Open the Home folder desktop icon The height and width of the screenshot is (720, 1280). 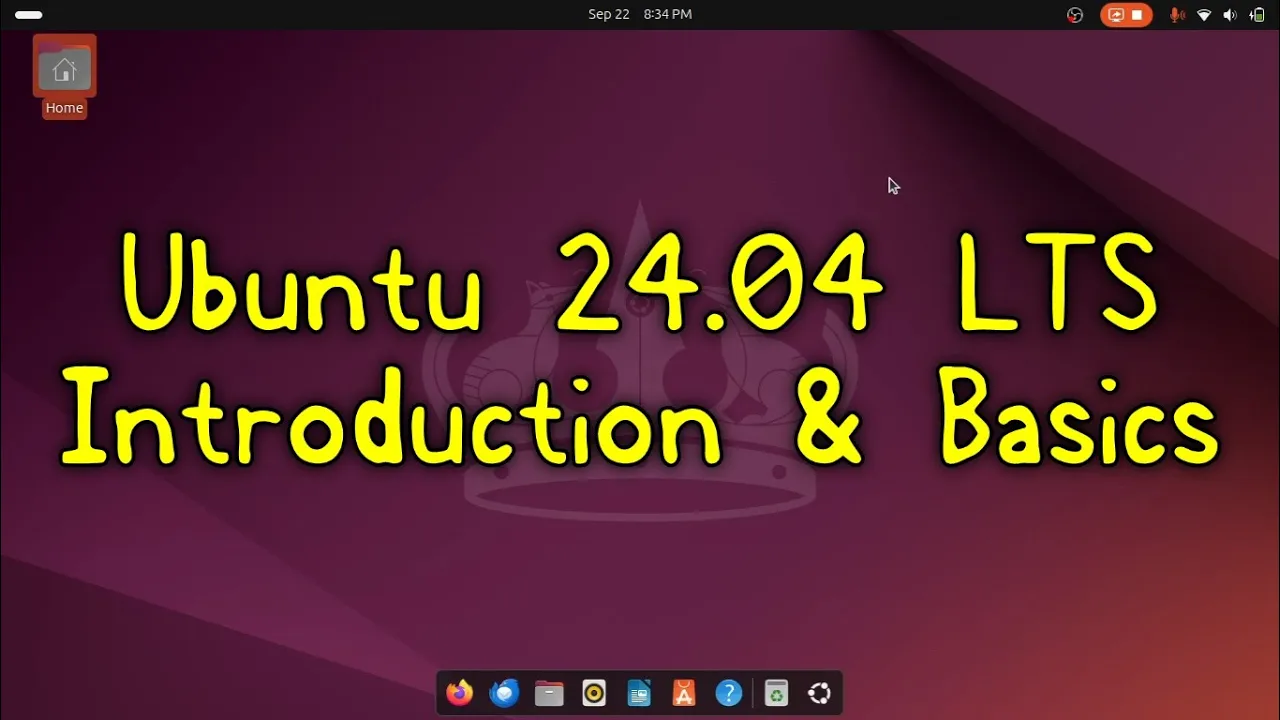64,76
